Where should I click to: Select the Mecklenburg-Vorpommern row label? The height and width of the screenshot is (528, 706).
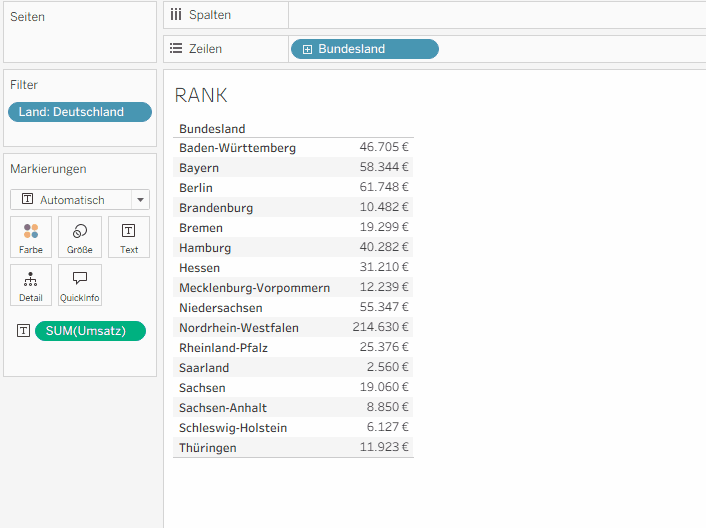254,288
